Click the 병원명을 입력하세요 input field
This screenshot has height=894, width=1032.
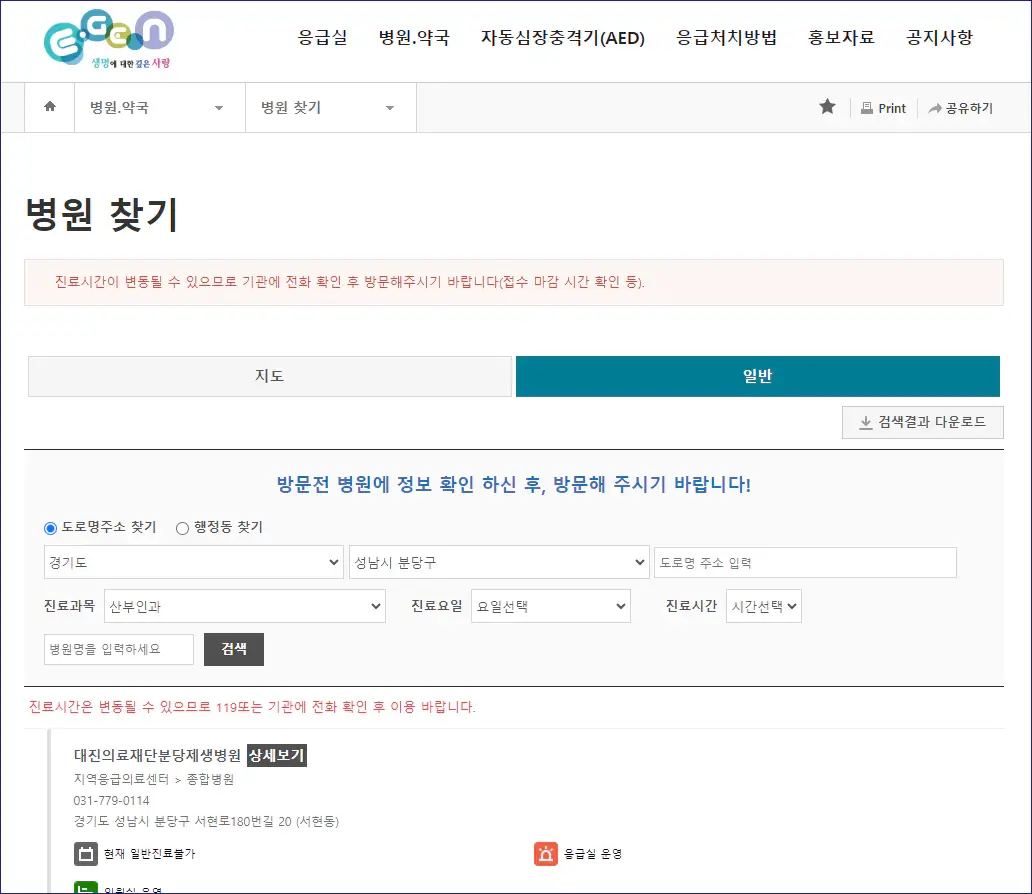click(117, 649)
